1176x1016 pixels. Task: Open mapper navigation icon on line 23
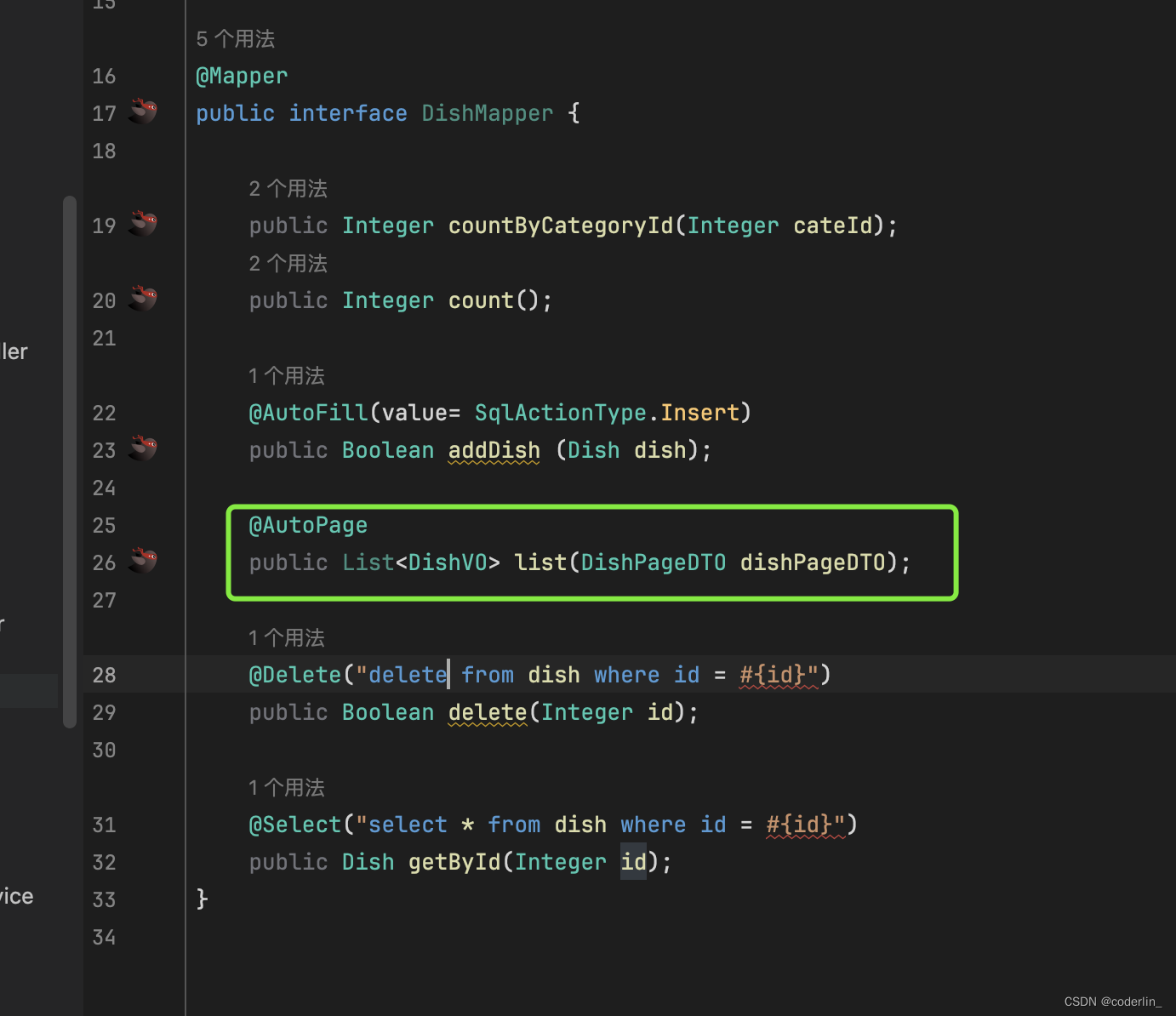[x=143, y=448]
